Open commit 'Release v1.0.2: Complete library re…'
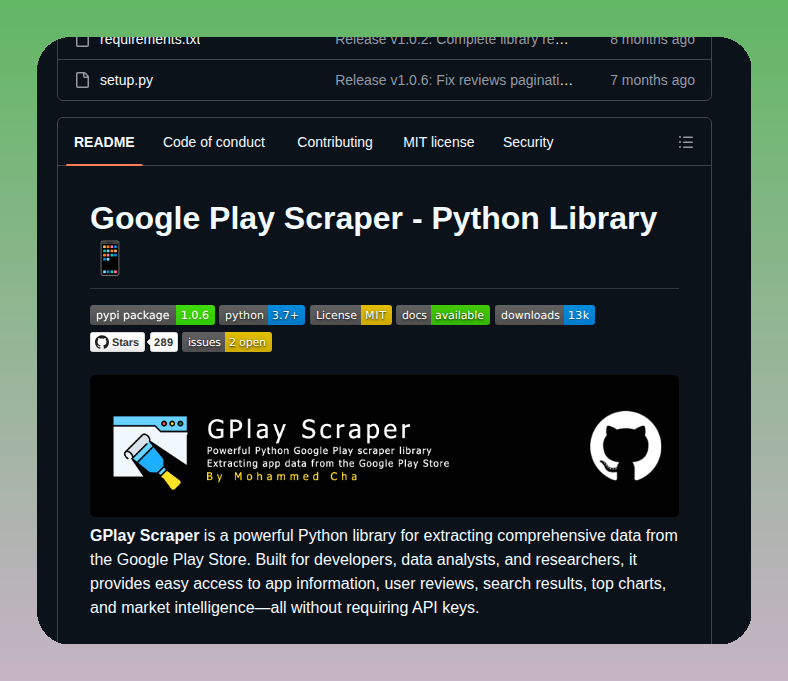Viewport: 788px width, 681px height. (452, 40)
